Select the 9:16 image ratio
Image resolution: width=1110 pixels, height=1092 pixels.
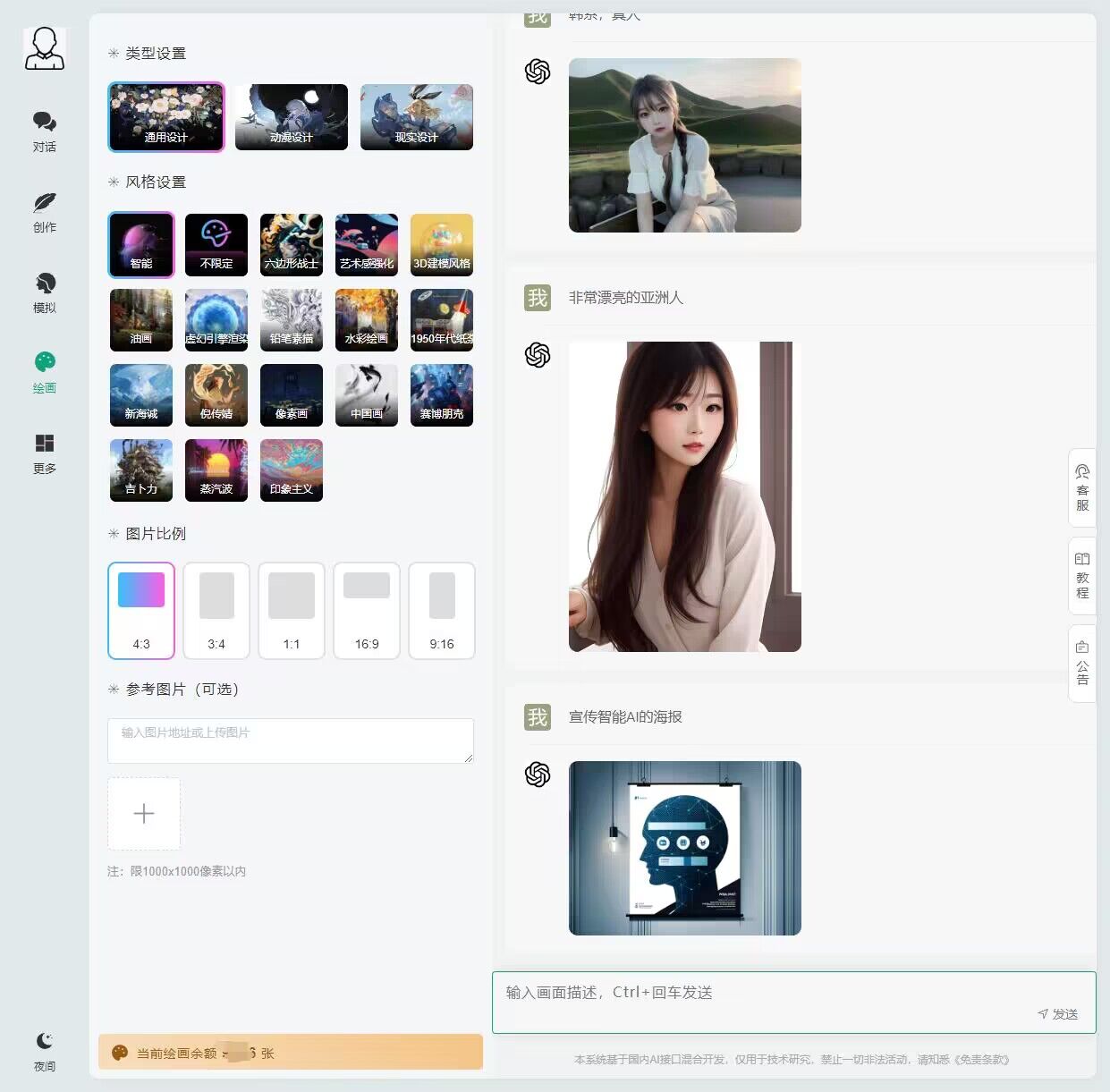(x=441, y=610)
